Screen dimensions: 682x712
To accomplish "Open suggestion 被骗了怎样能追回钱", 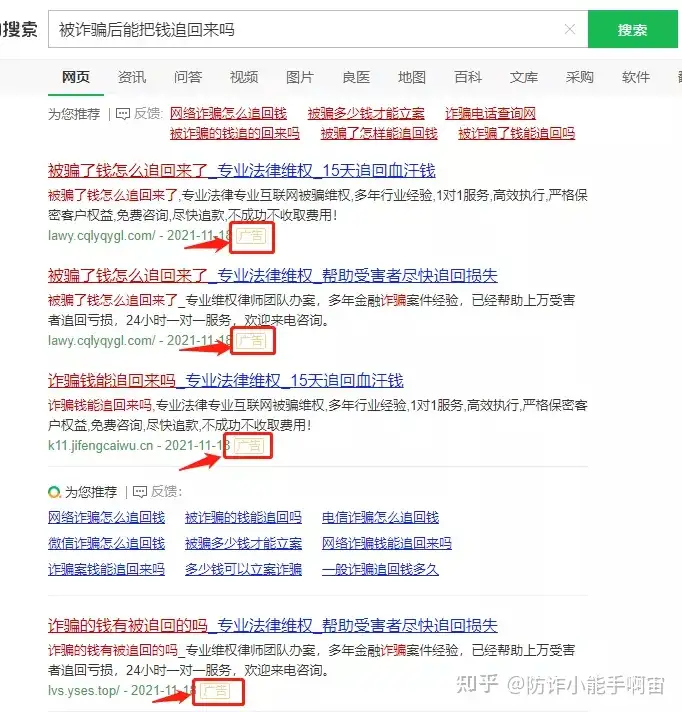I will tap(379, 134).
